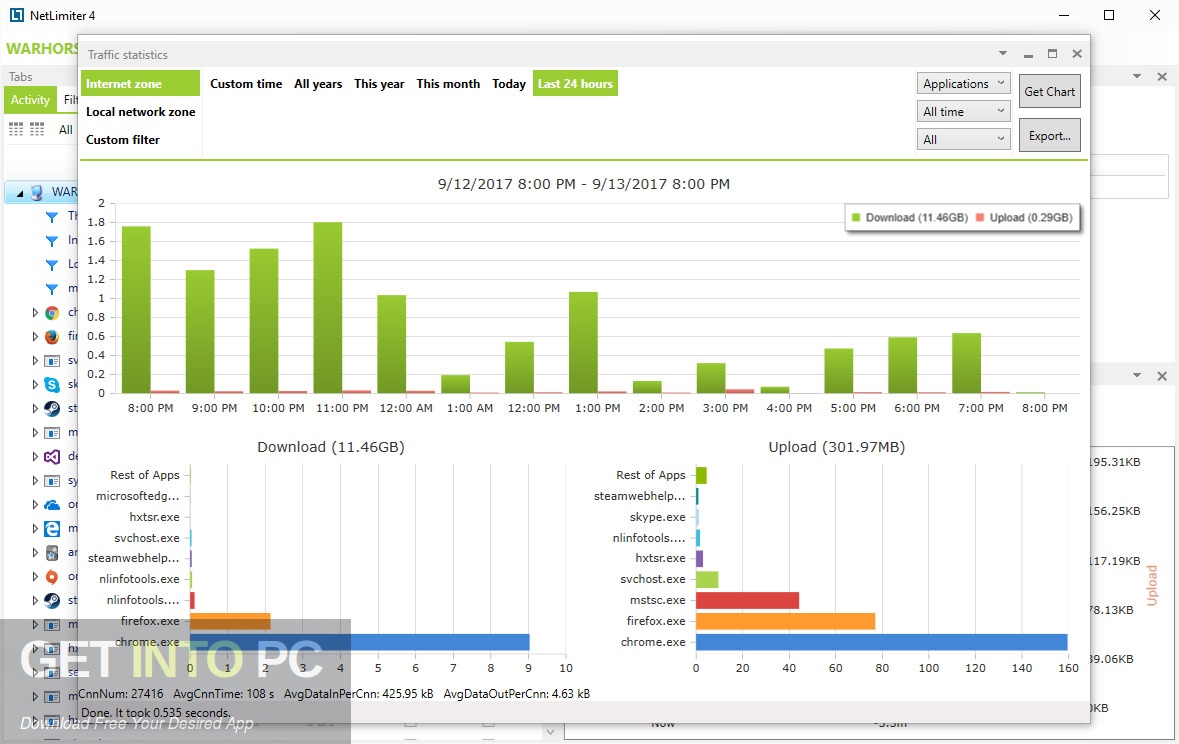
Task: Click the filter icon beside 'Lo'
Action: [x=52, y=265]
